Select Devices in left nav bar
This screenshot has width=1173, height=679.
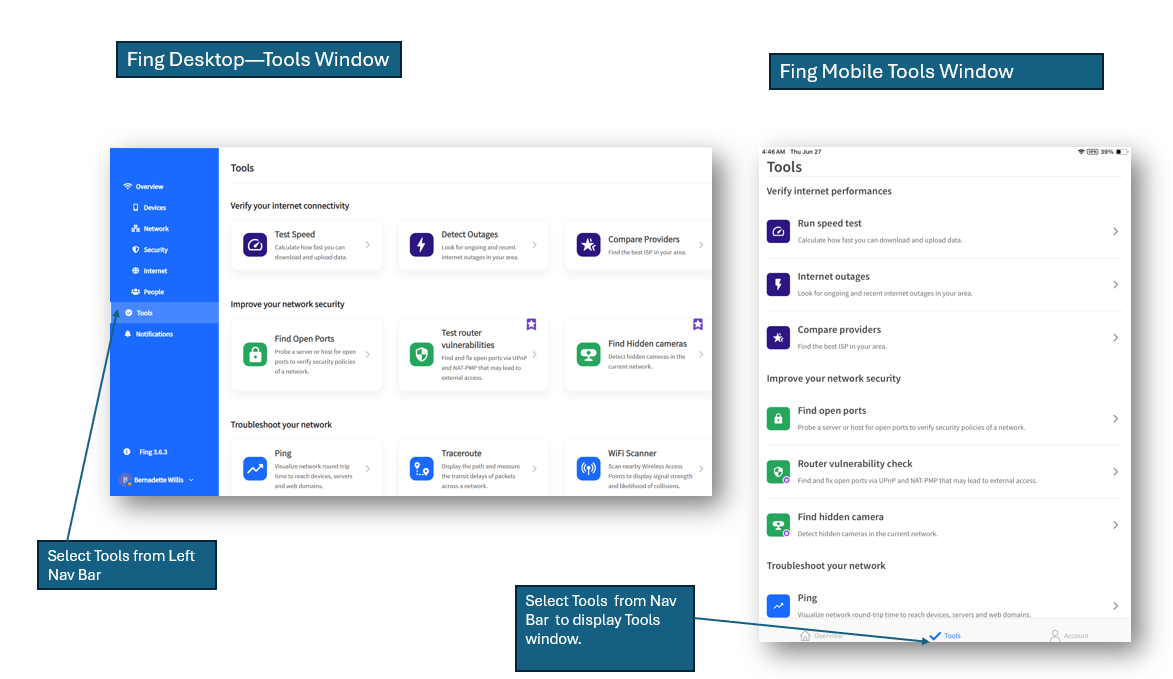pyautogui.click(x=154, y=208)
